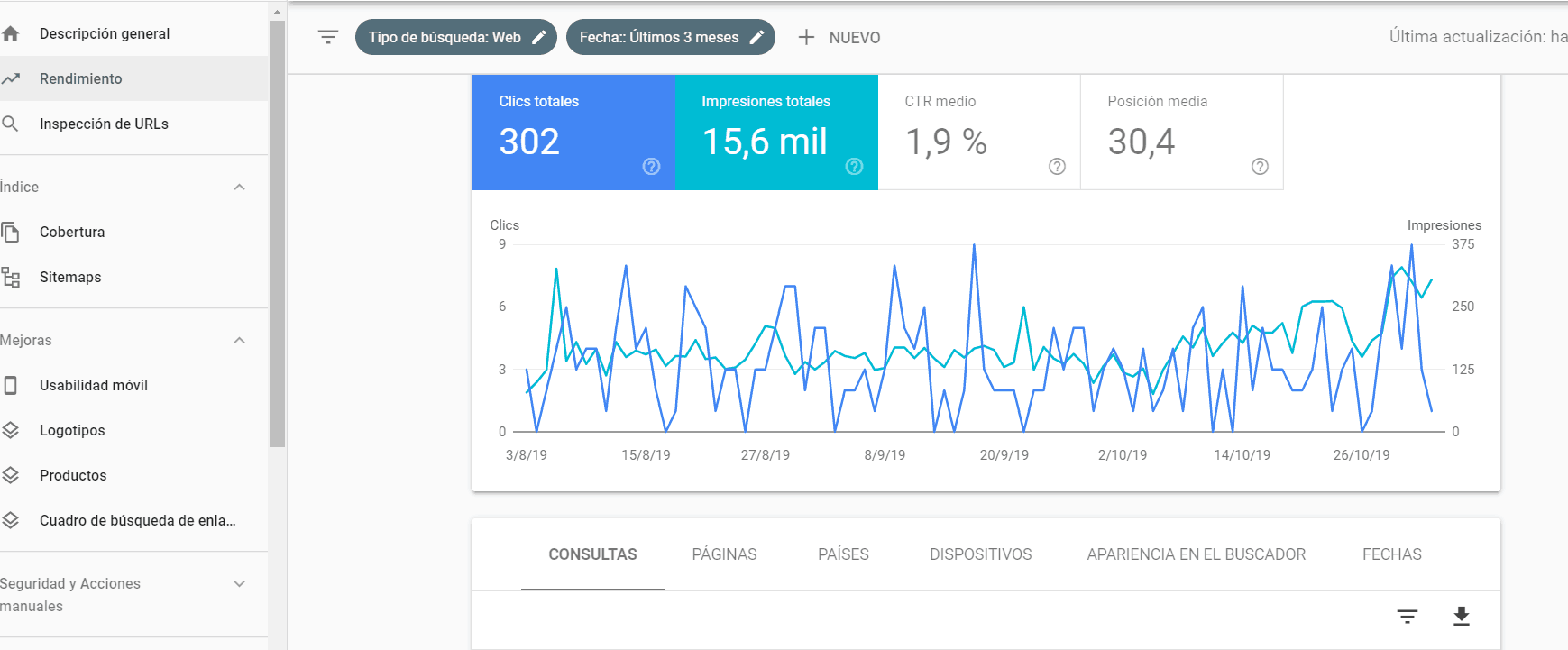Switch to the PÁGINAS tab
This screenshot has height=650, width=1568.
click(x=724, y=554)
